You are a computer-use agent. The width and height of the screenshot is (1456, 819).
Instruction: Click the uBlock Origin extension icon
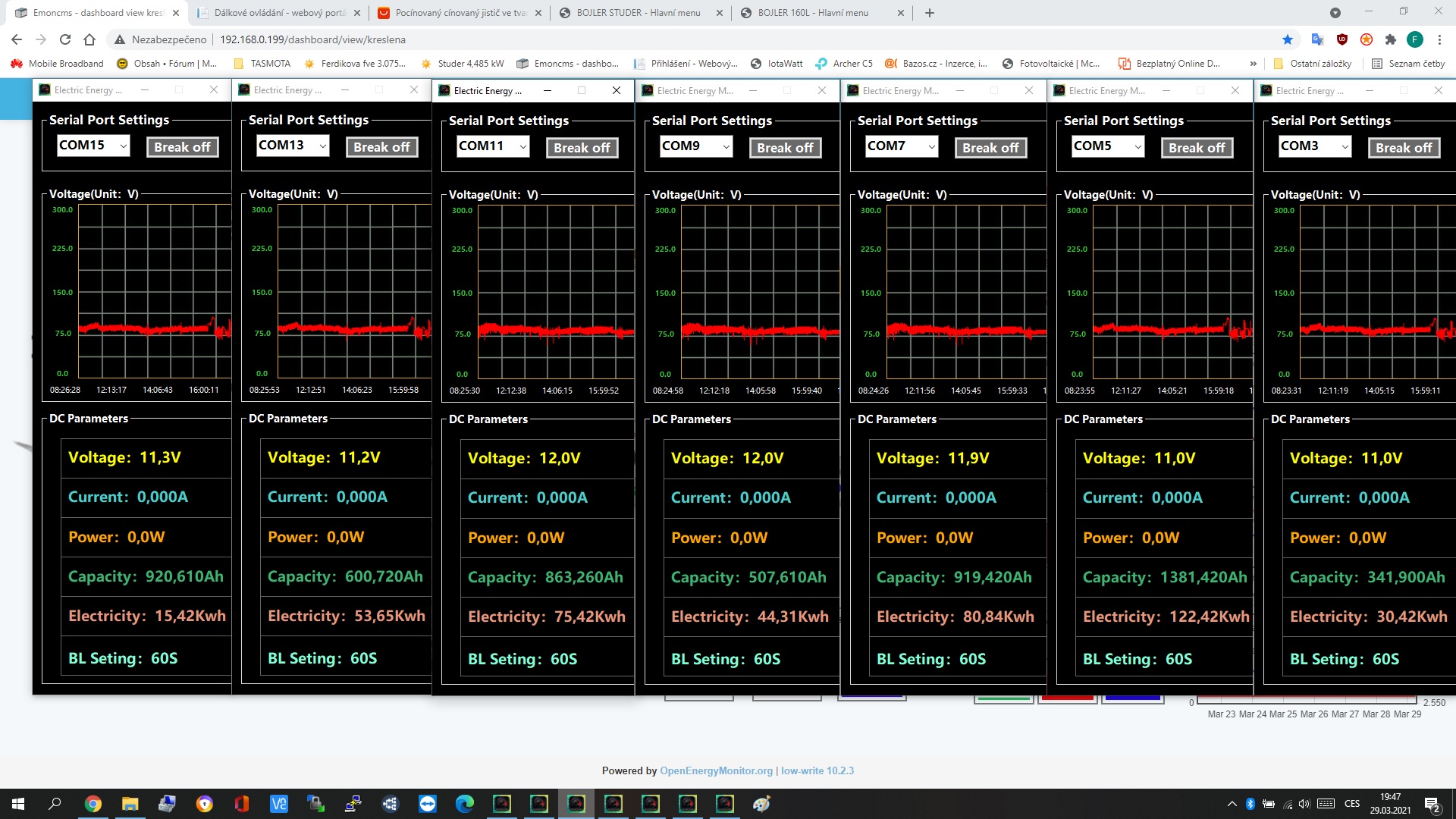1342,39
